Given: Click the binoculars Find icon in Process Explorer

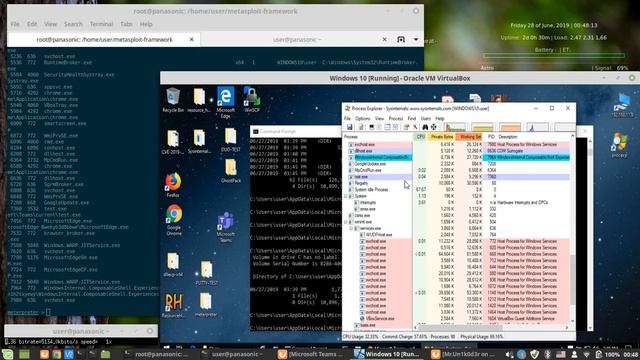Looking at the screenshot, I should [x=425, y=127].
